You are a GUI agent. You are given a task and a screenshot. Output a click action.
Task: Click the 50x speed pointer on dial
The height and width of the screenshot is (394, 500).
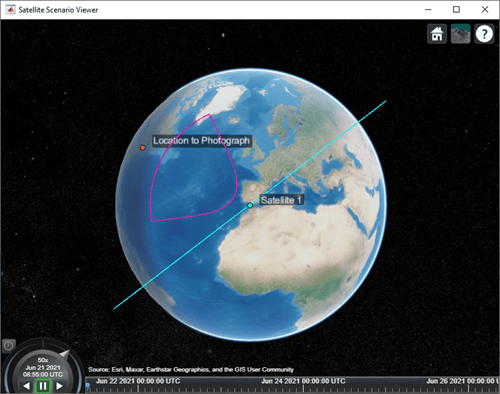[x=64, y=354]
